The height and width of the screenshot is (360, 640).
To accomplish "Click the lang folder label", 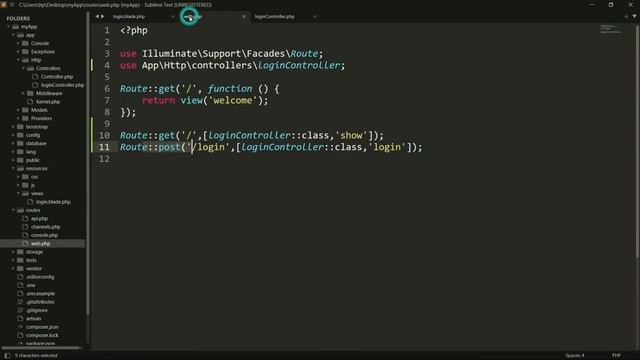I will [x=31, y=152].
